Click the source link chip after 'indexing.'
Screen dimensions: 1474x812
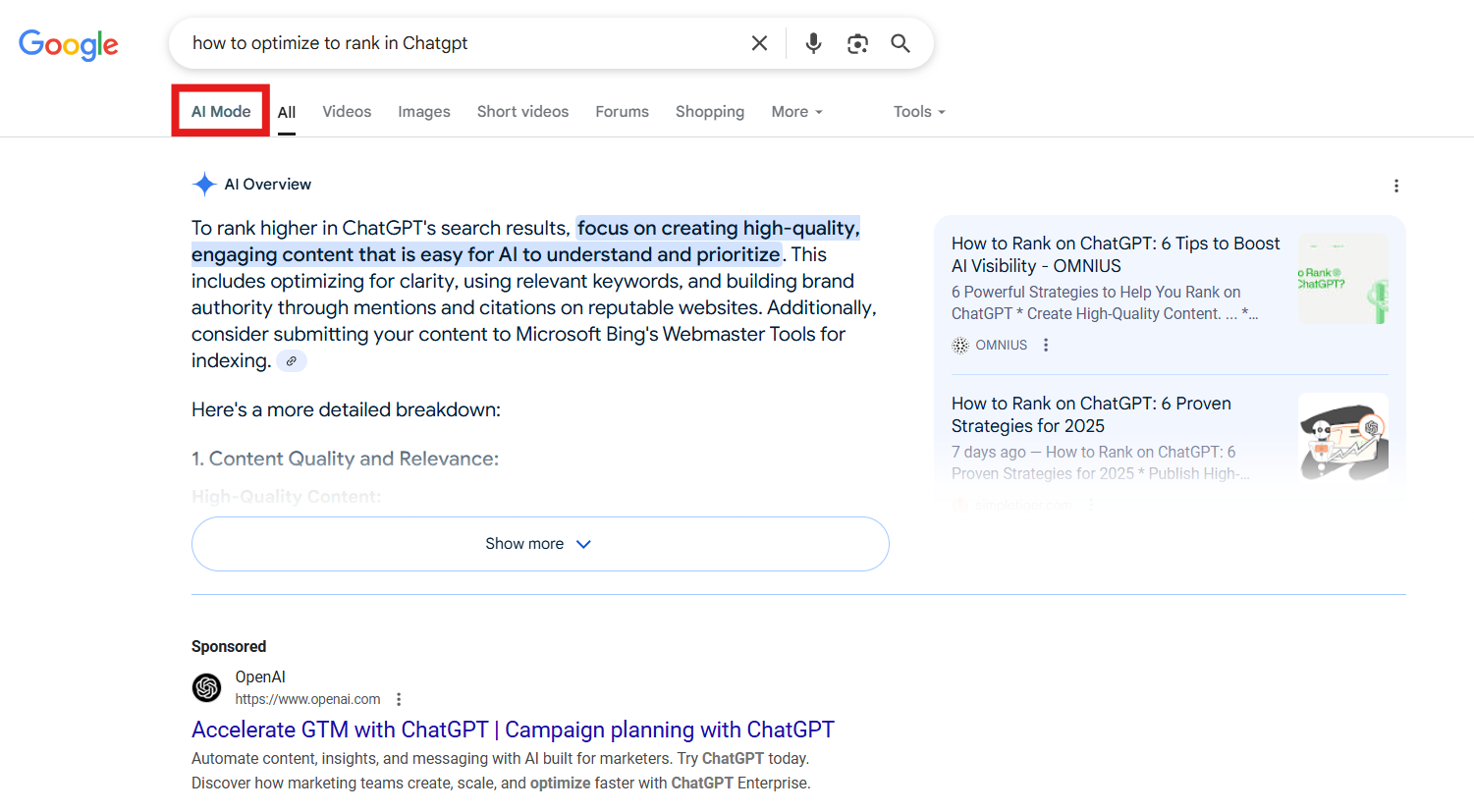(x=292, y=361)
